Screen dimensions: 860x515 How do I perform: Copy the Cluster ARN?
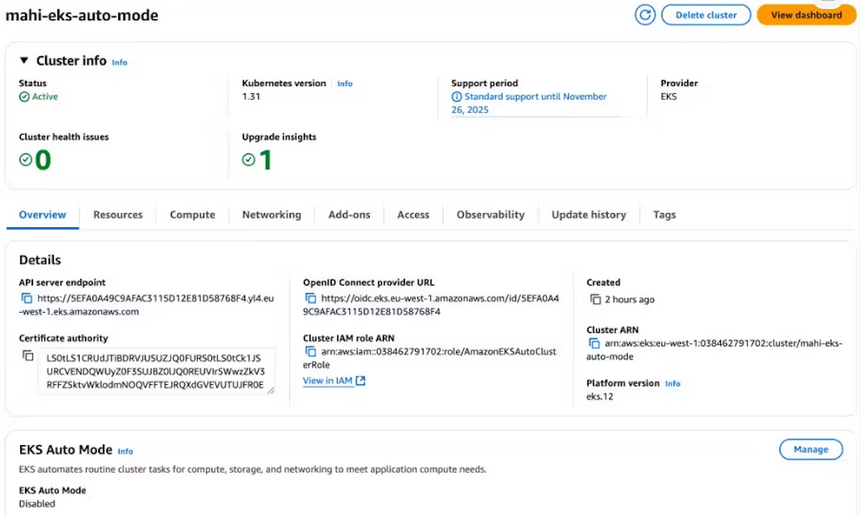[x=594, y=343]
